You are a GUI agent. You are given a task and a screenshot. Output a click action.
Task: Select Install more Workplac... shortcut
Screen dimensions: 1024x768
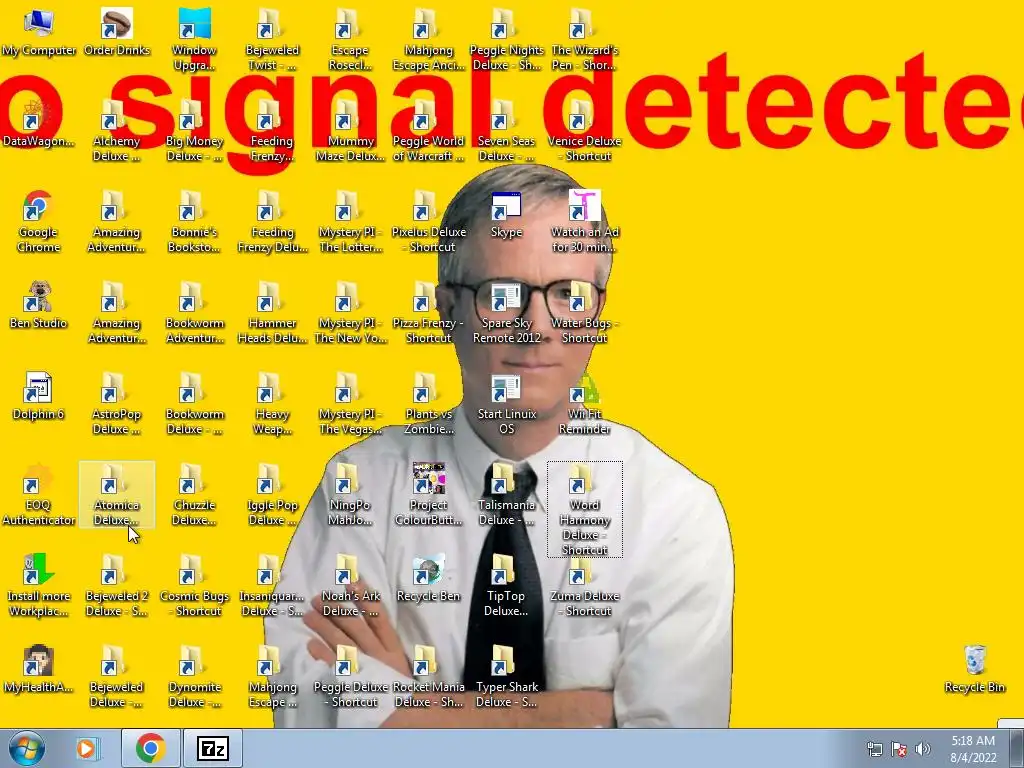(39, 585)
